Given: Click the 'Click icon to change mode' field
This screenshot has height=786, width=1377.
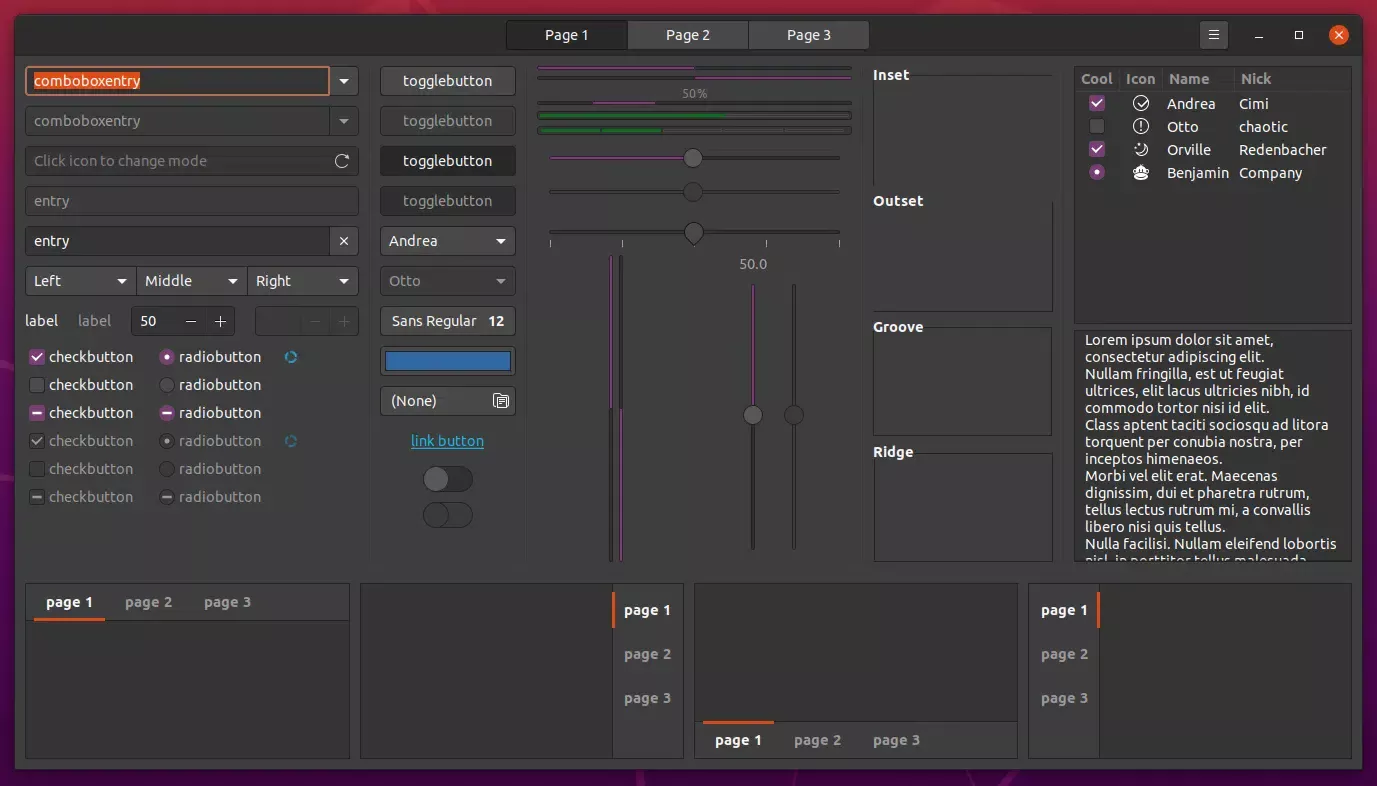Looking at the screenshot, I should (x=192, y=161).
